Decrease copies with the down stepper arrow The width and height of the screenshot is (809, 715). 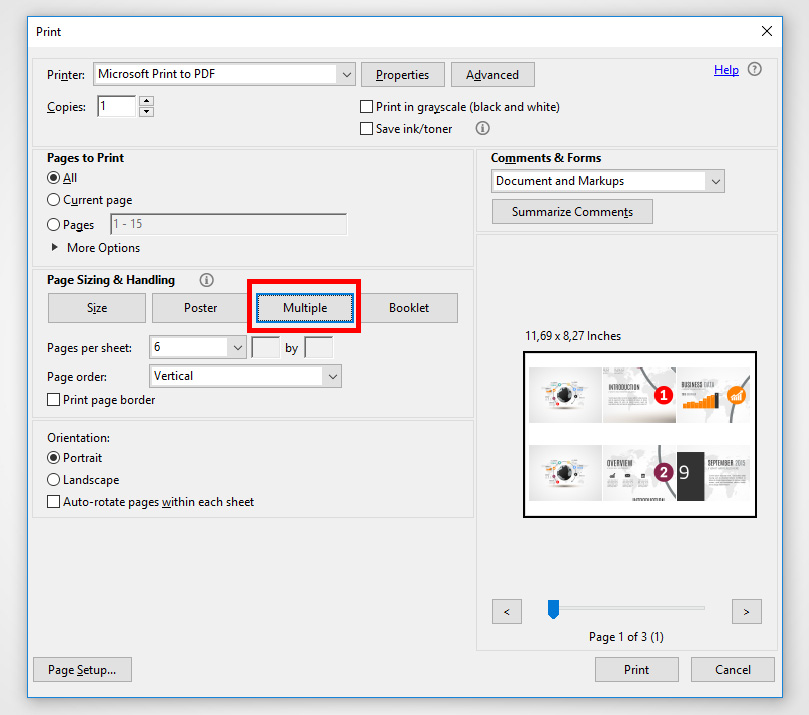[x=147, y=111]
